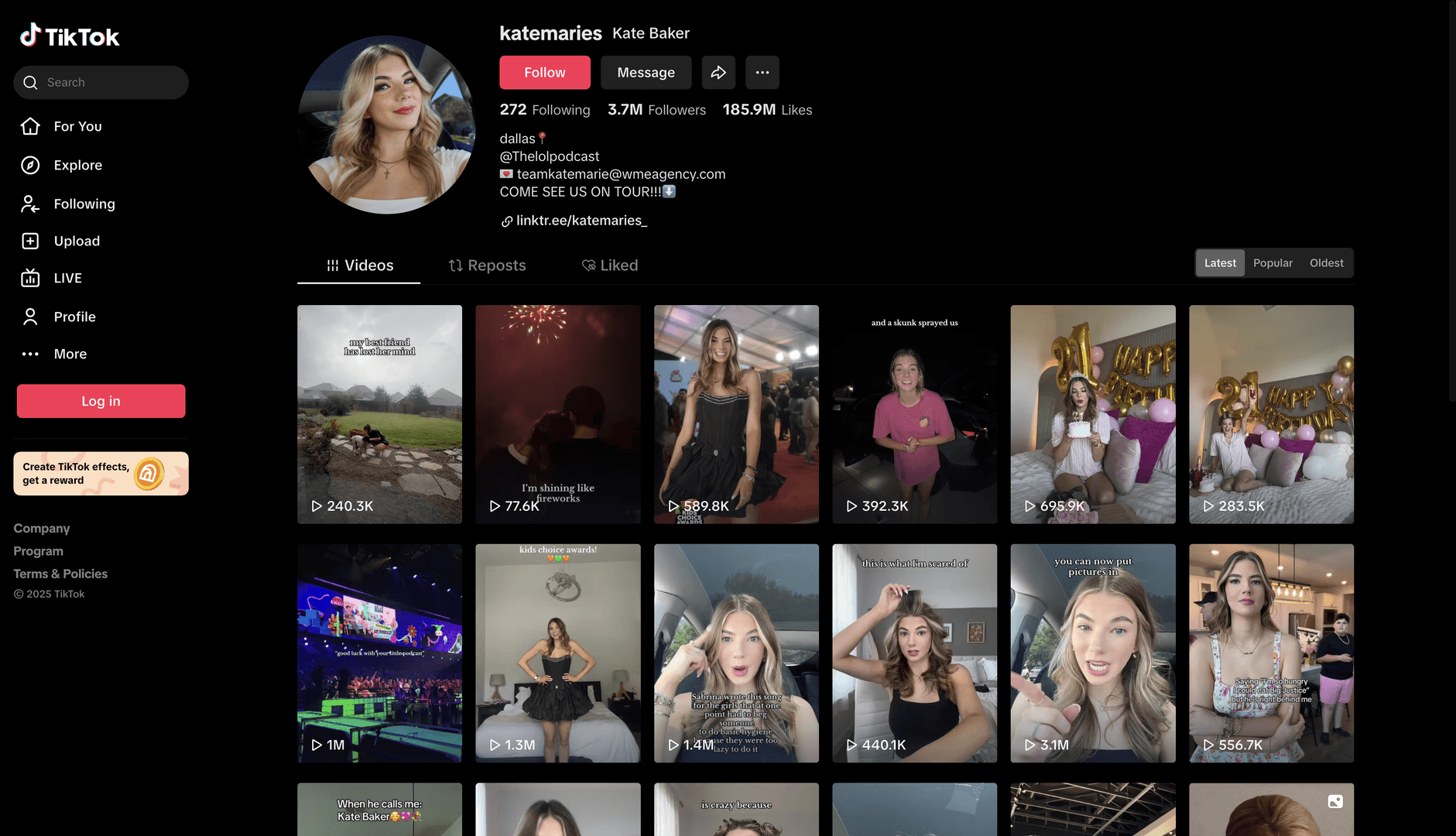Open the For You home feed
1456x836 pixels.
77,126
